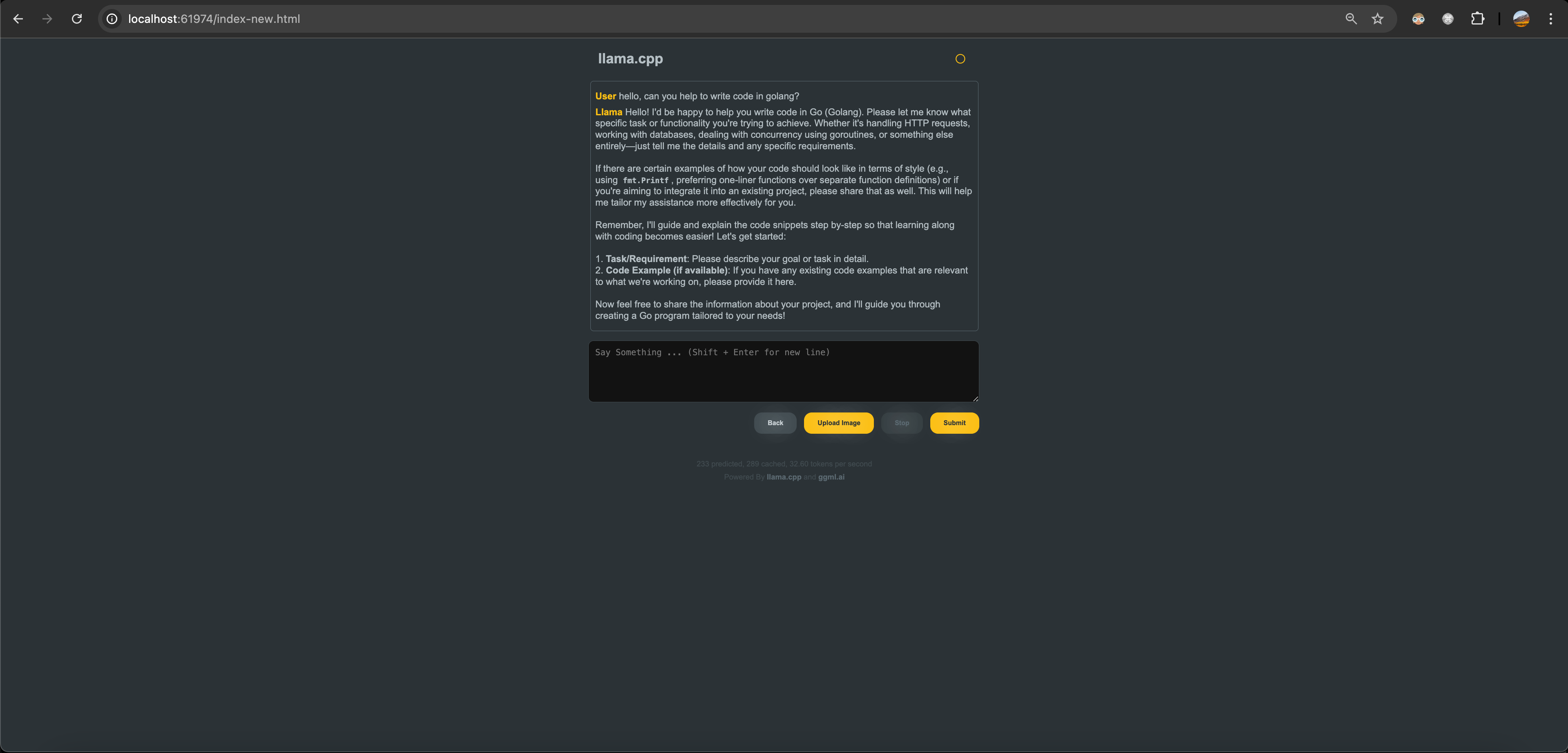Open the first extension icon with goggles
Image resolution: width=1568 pixels, height=753 pixels.
point(1418,19)
